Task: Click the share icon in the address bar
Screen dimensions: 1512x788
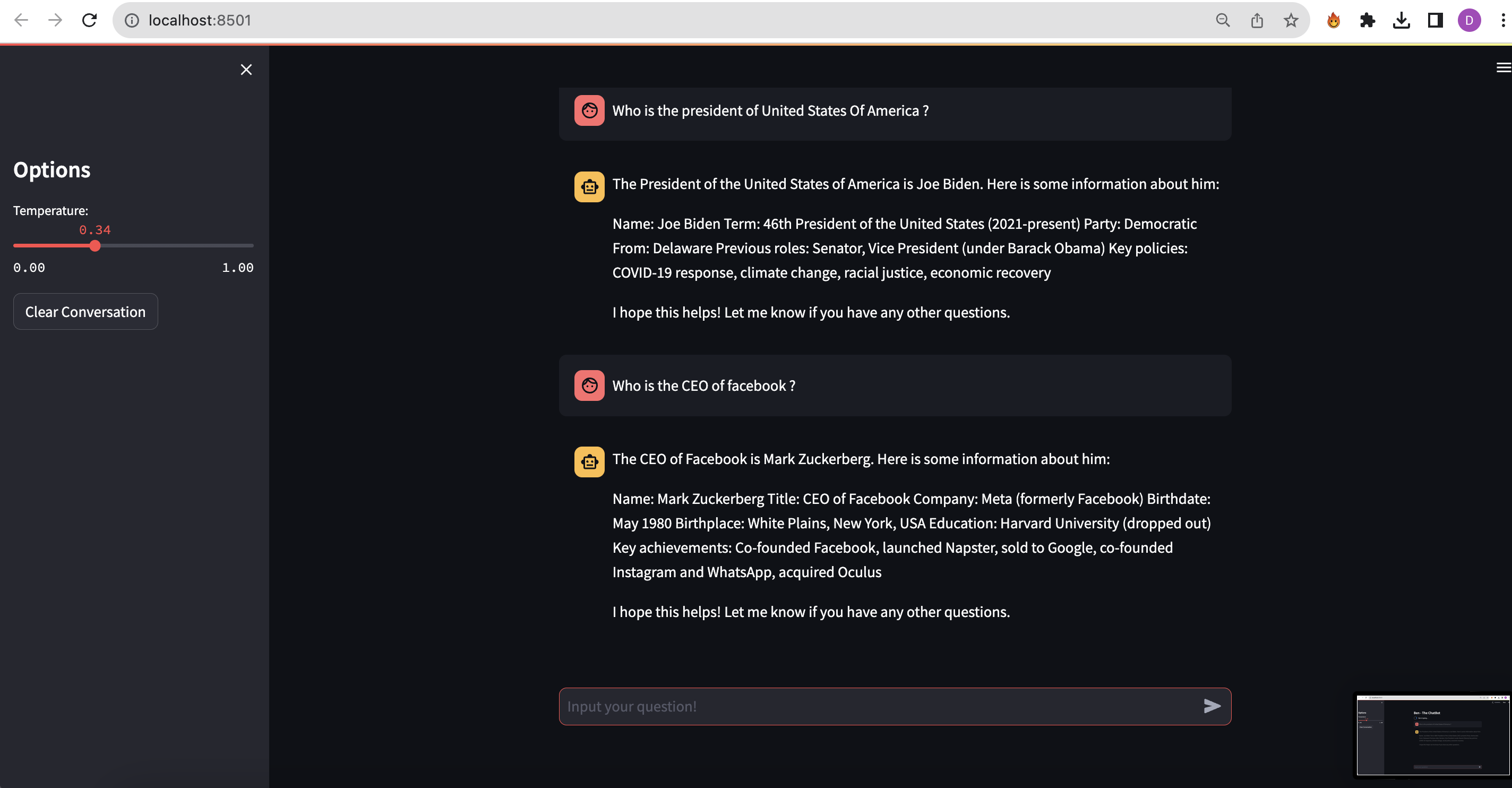Action: point(1257,21)
